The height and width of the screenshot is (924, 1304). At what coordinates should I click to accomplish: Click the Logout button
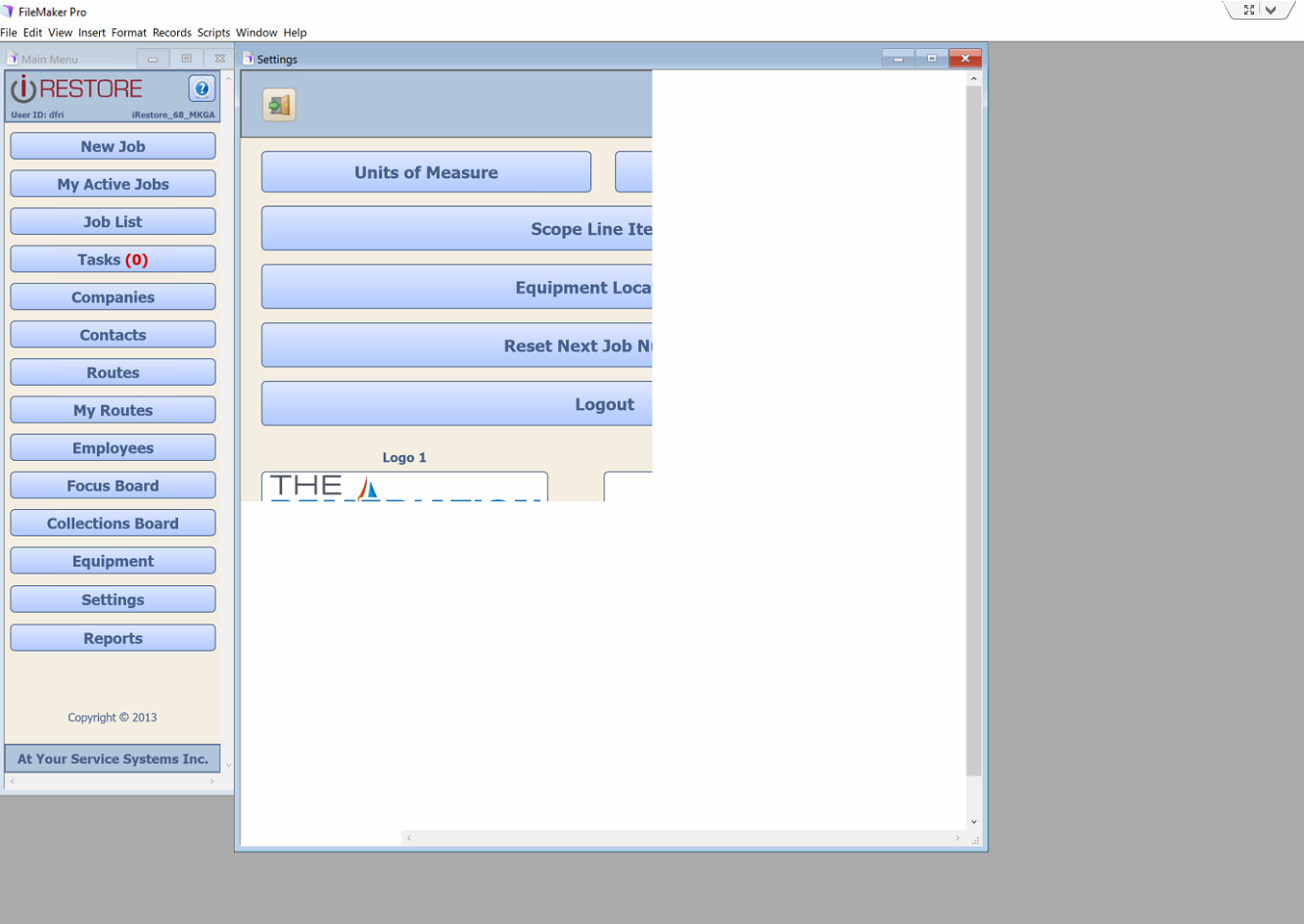click(x=456, y=403)
